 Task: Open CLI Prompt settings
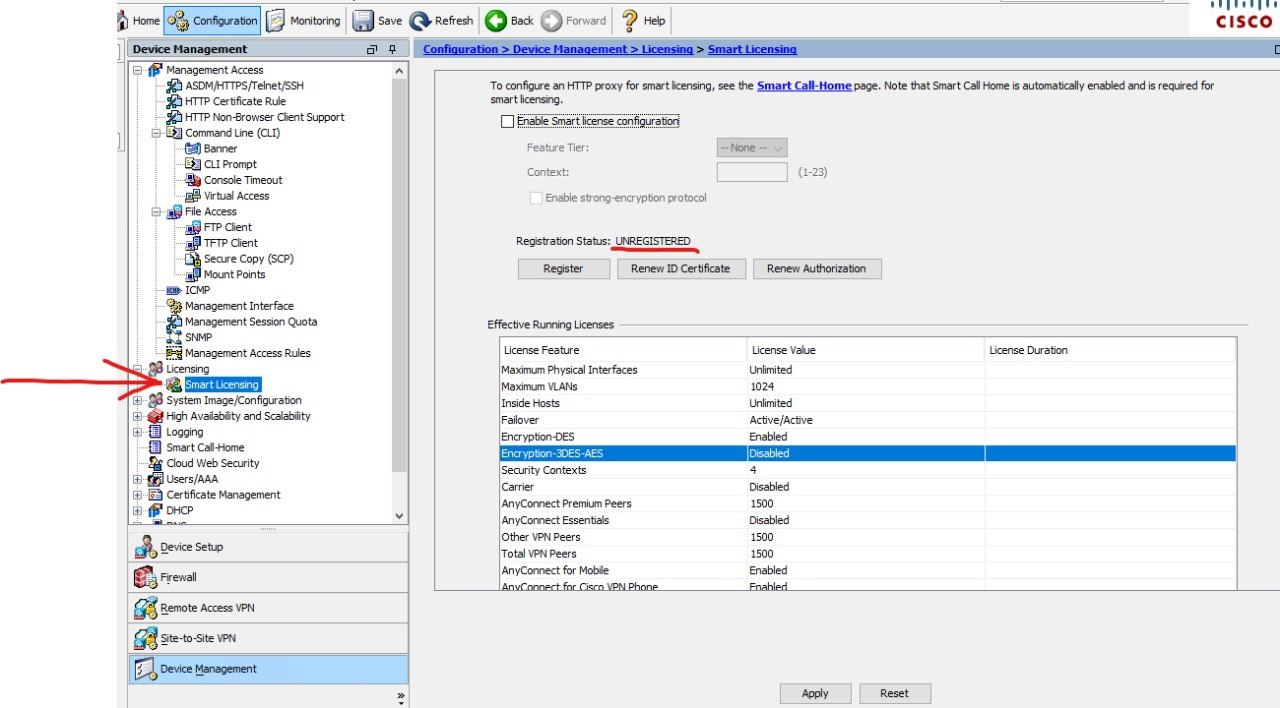coord(230,164)
